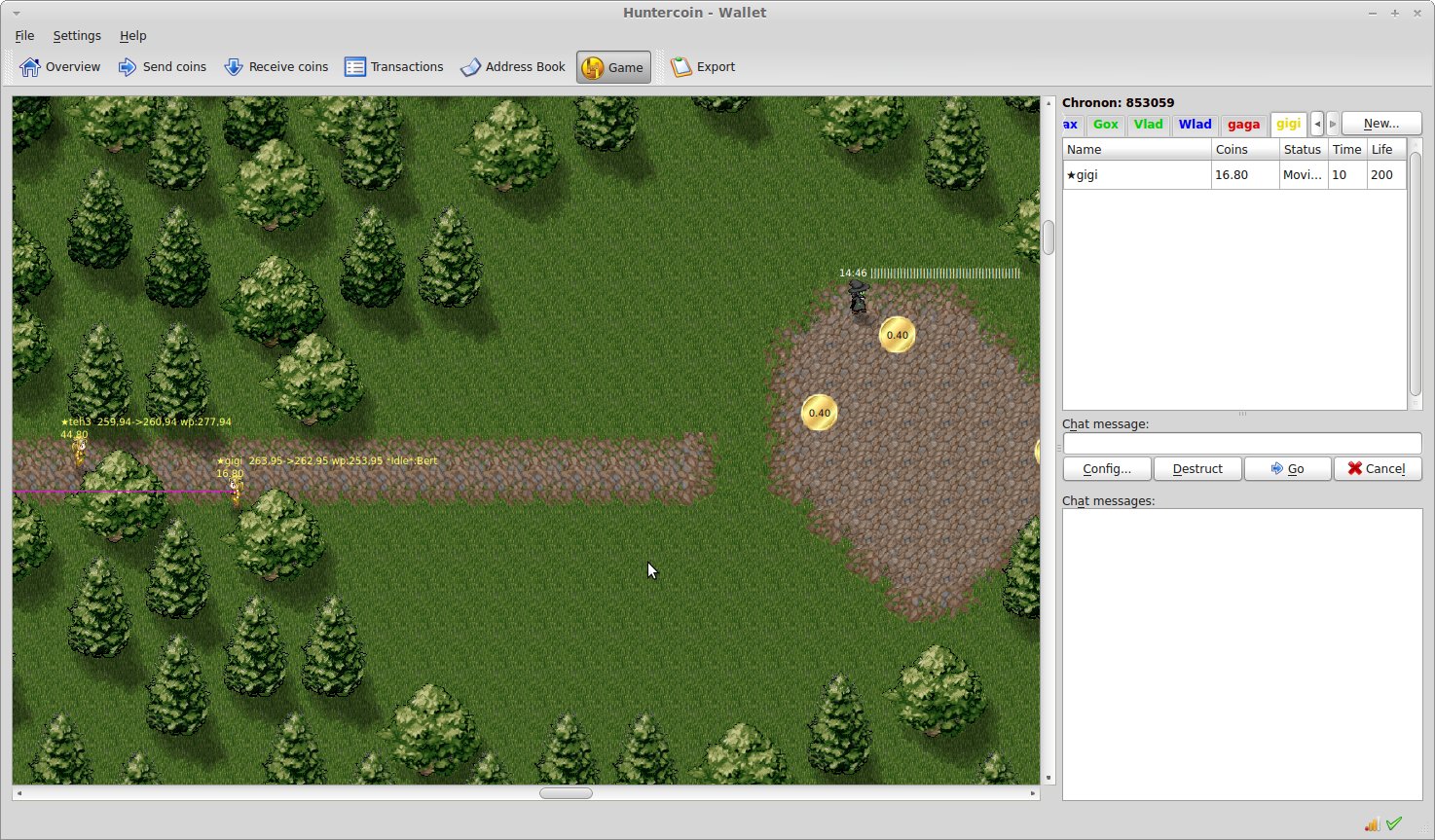The width and height of the screenshot is (1435, 840).
Task: Click the Status column header
Action: coord(1304,150)
